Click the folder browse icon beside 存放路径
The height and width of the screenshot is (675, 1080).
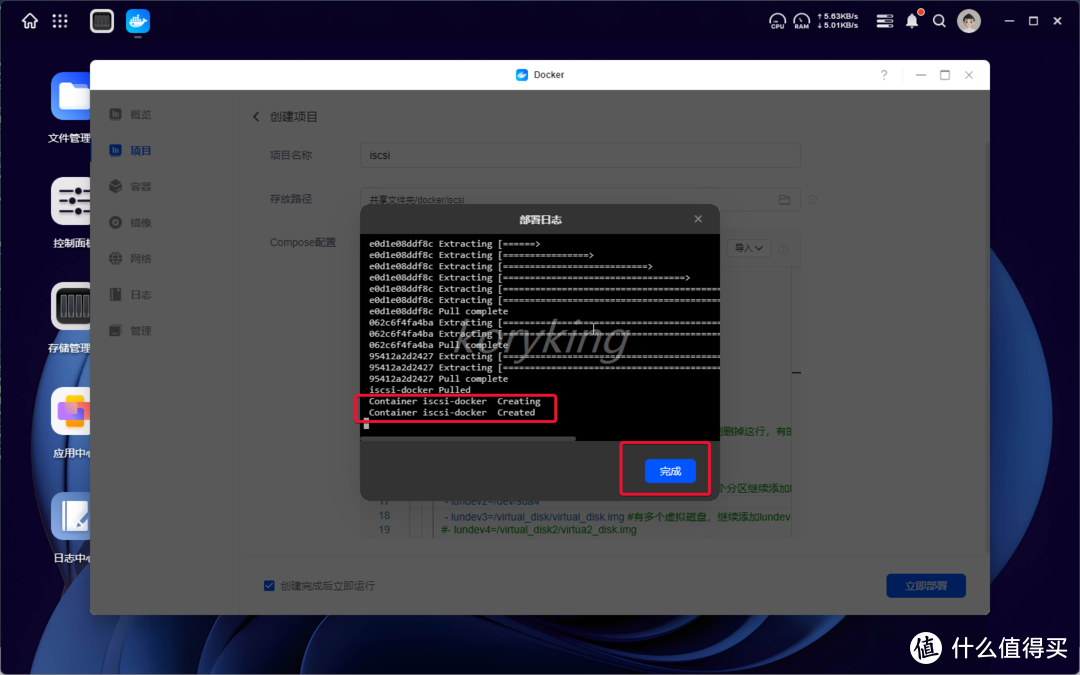785,199
